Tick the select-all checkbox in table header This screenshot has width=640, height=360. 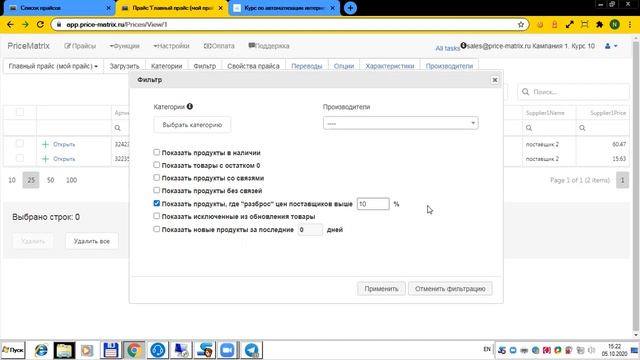point(20,112)
